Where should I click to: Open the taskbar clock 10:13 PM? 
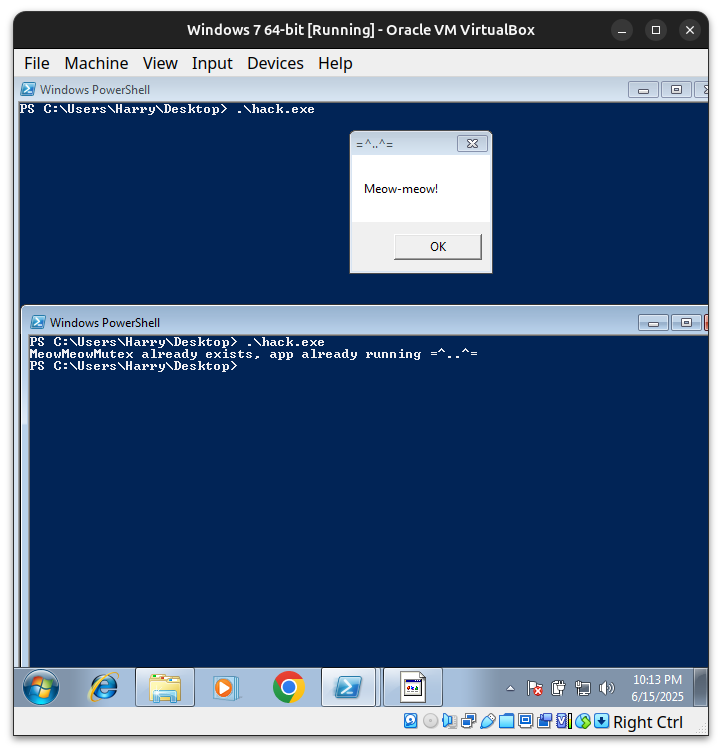coord(657,688)
